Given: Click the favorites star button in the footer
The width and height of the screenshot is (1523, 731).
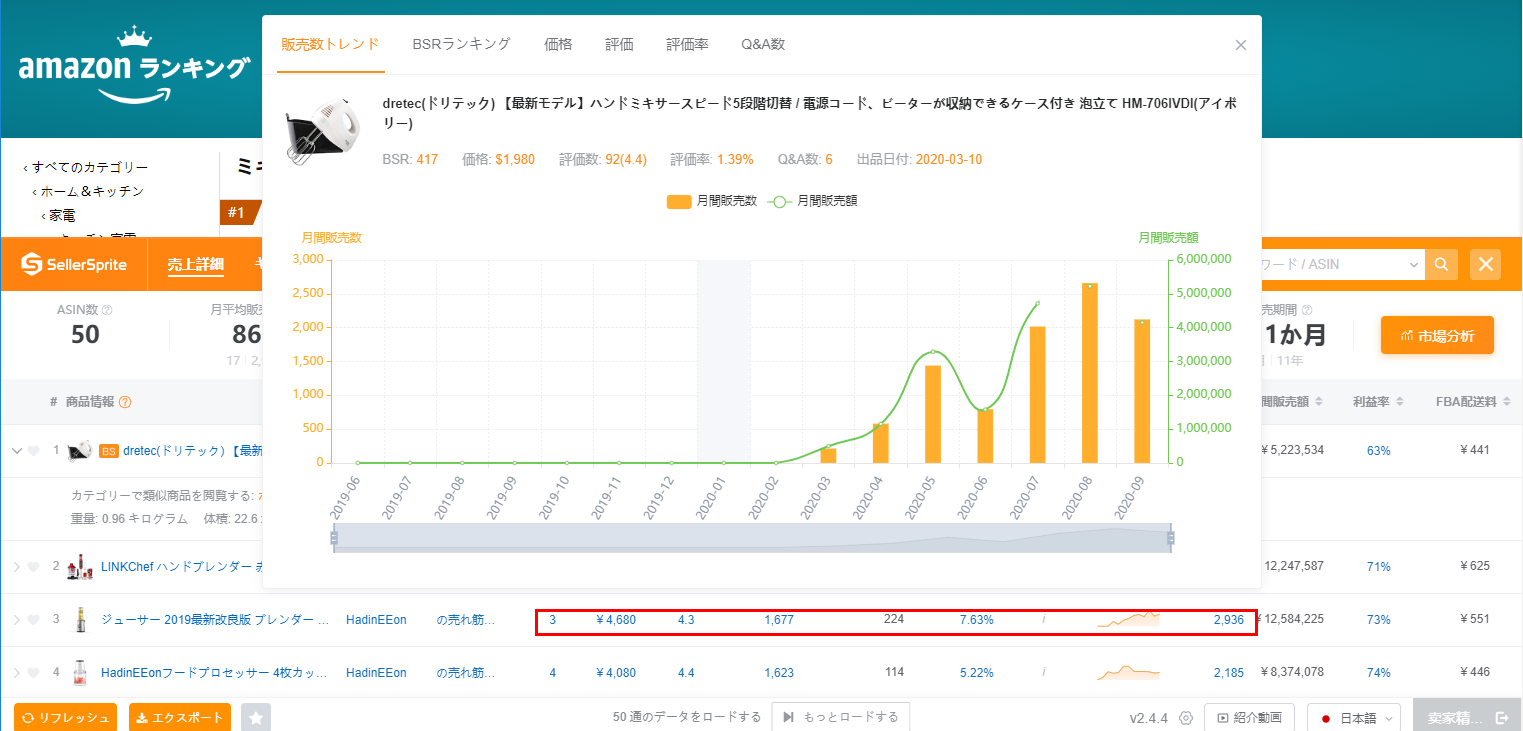Looking at the screenshot, I should (x=256, y=718).
